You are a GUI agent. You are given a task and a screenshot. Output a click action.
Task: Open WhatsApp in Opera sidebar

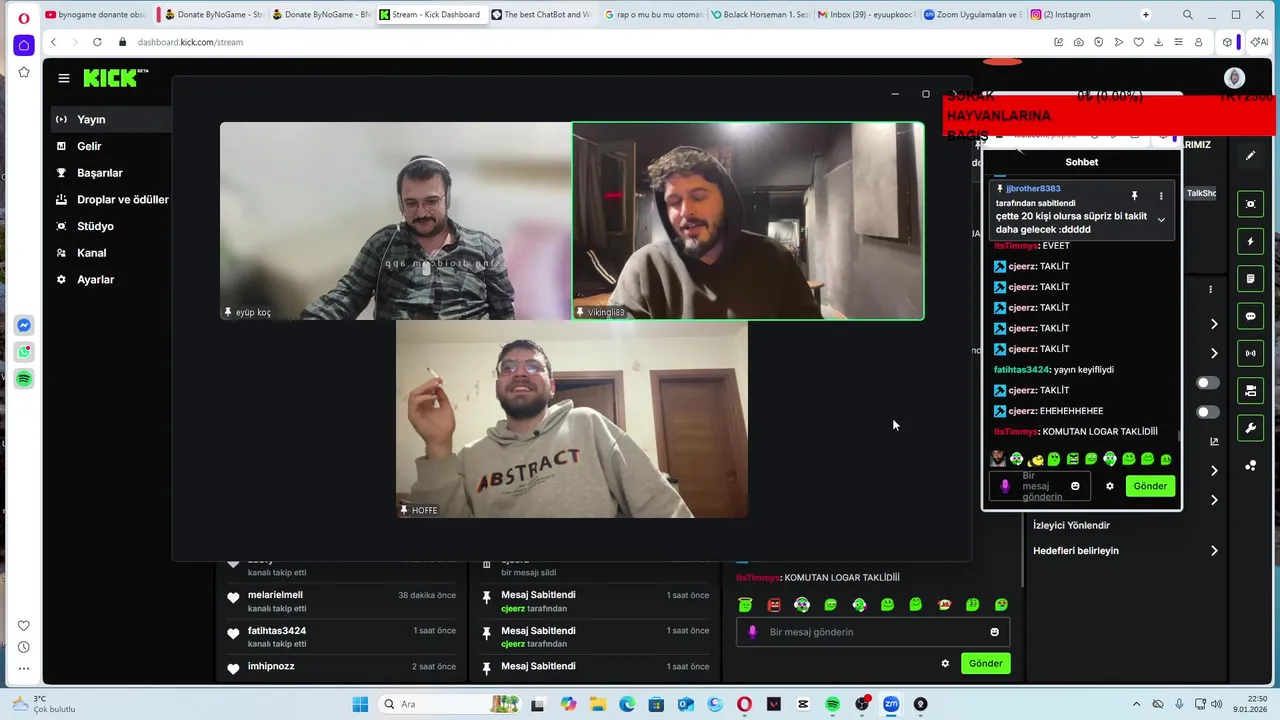tap(24, 352)
